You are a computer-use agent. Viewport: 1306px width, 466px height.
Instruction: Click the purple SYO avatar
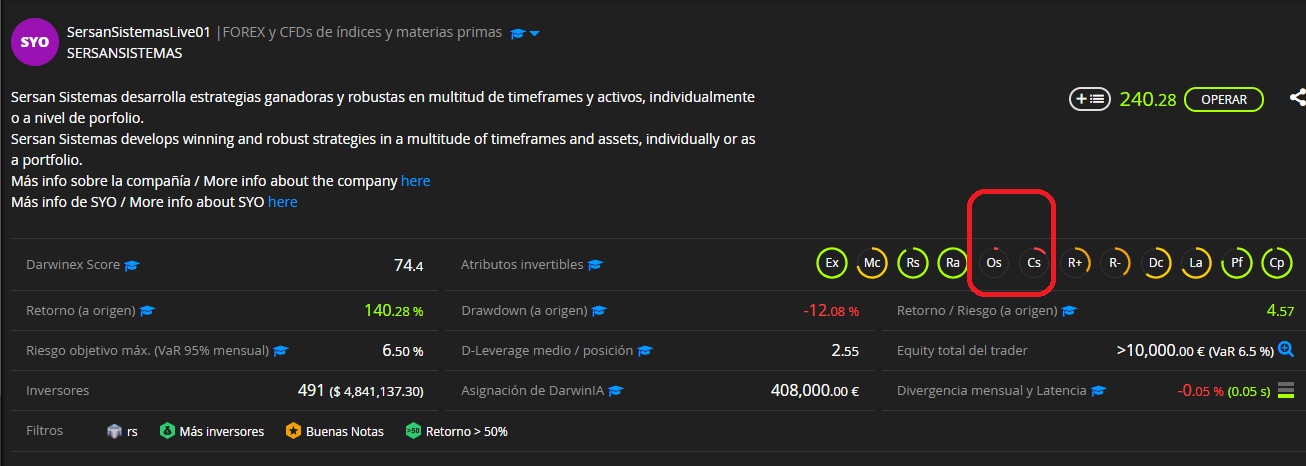pyautogui.click(x=35, y=42)
